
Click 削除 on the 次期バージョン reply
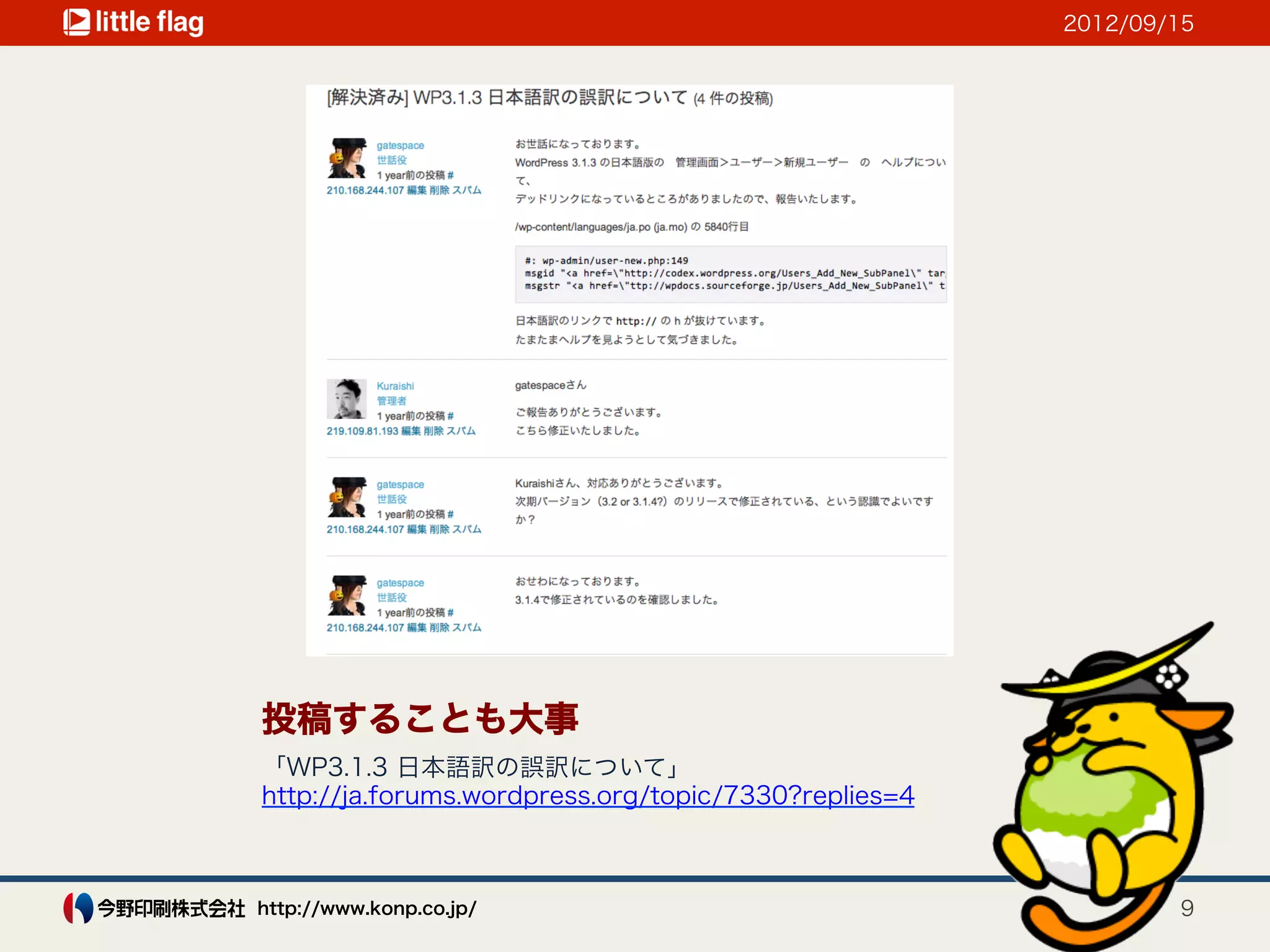439,529
